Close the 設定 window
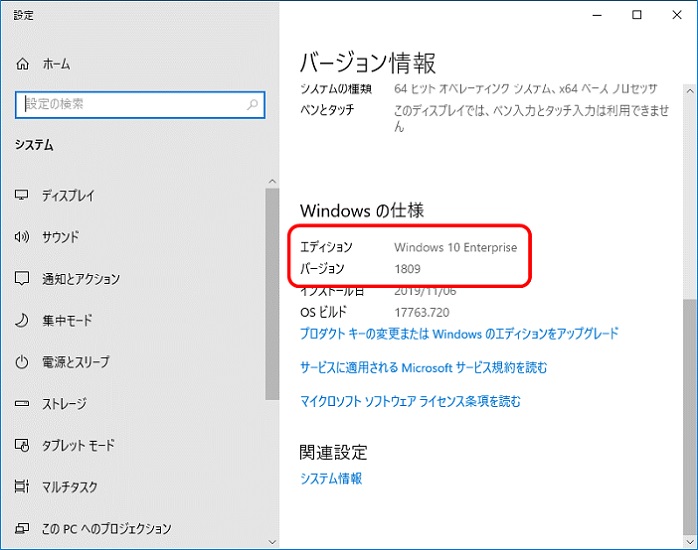The image size is (698, 550). (677, 15)
